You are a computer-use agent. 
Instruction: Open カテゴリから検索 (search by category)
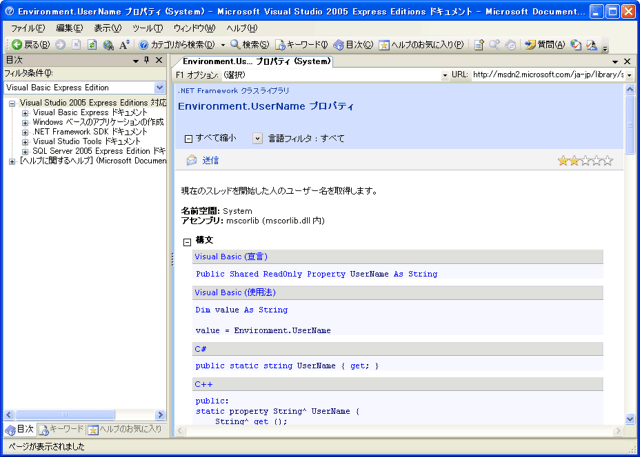coord(177,44)
